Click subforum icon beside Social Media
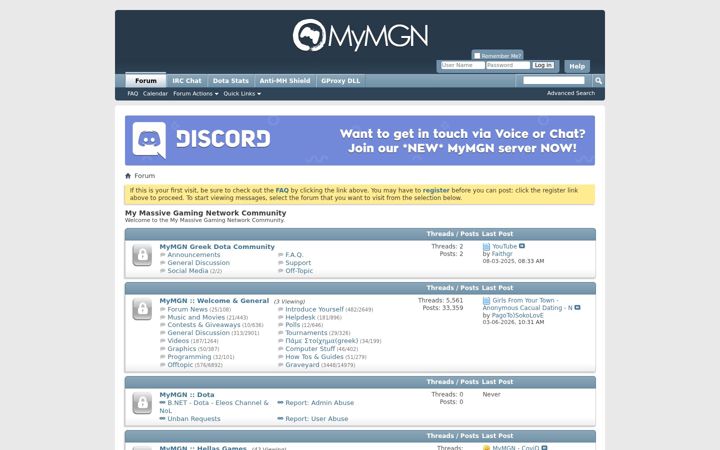 (x=163, y=271)
